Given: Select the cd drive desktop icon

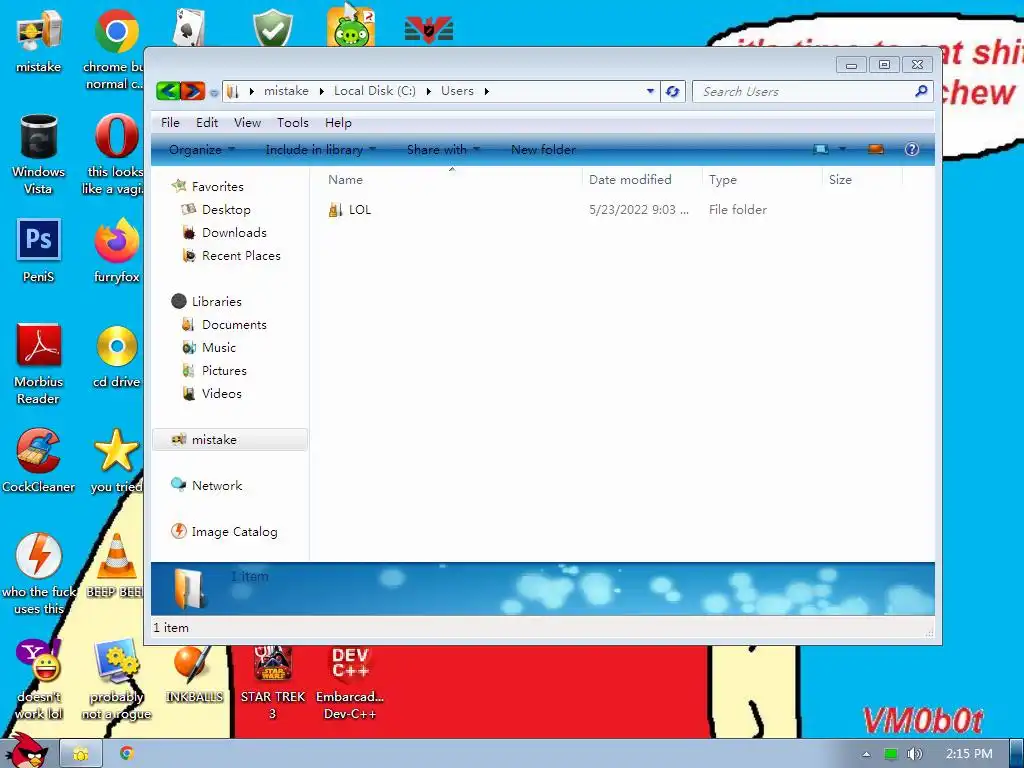Looking at the screenshot, I should (x=117, y=357).
